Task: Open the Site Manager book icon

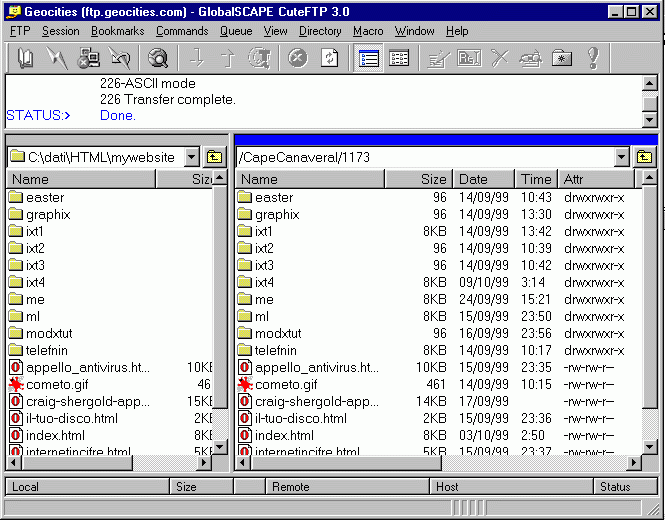Action: [x=25, y=58]
